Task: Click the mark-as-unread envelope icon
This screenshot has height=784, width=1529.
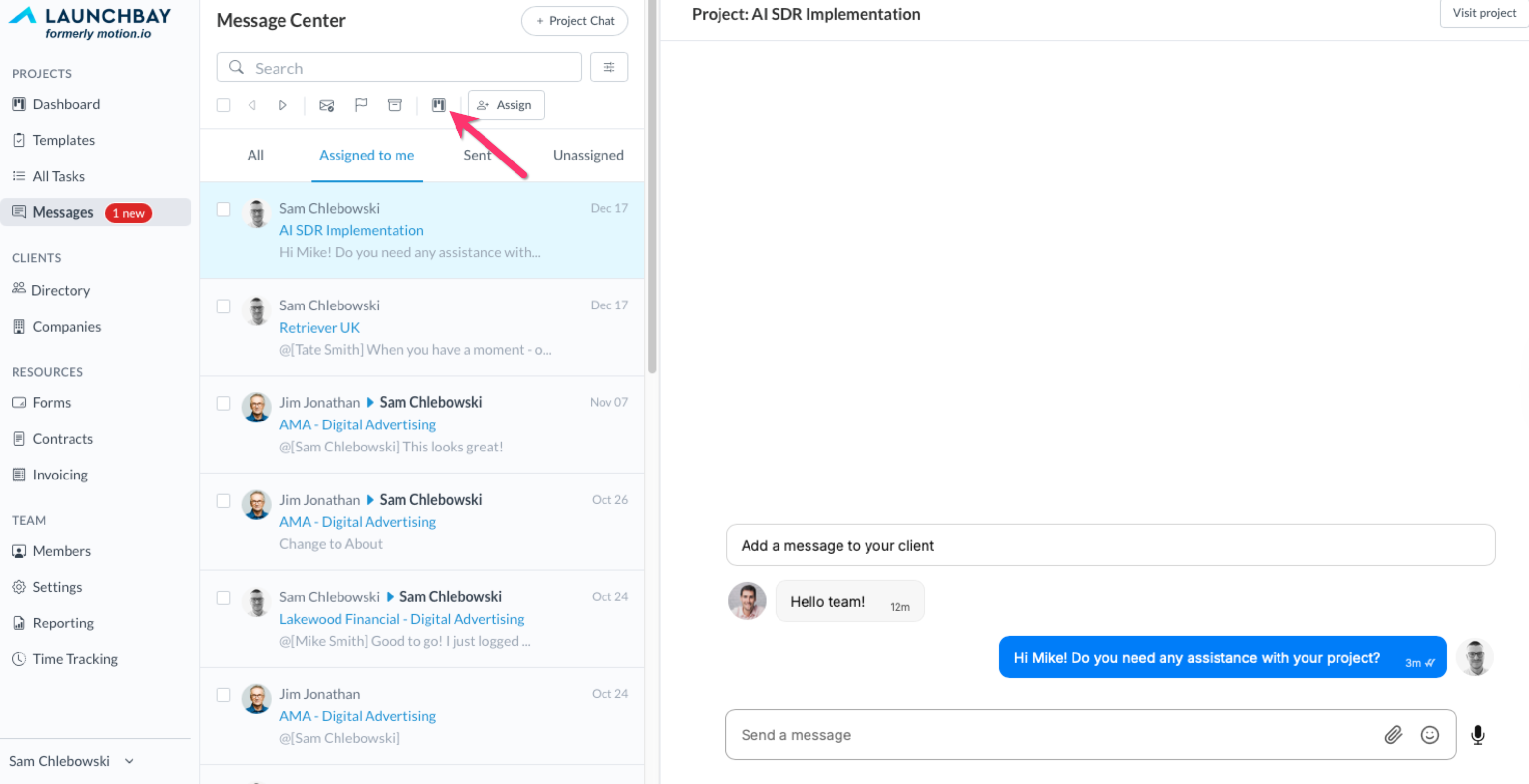Action: point(327,105)
